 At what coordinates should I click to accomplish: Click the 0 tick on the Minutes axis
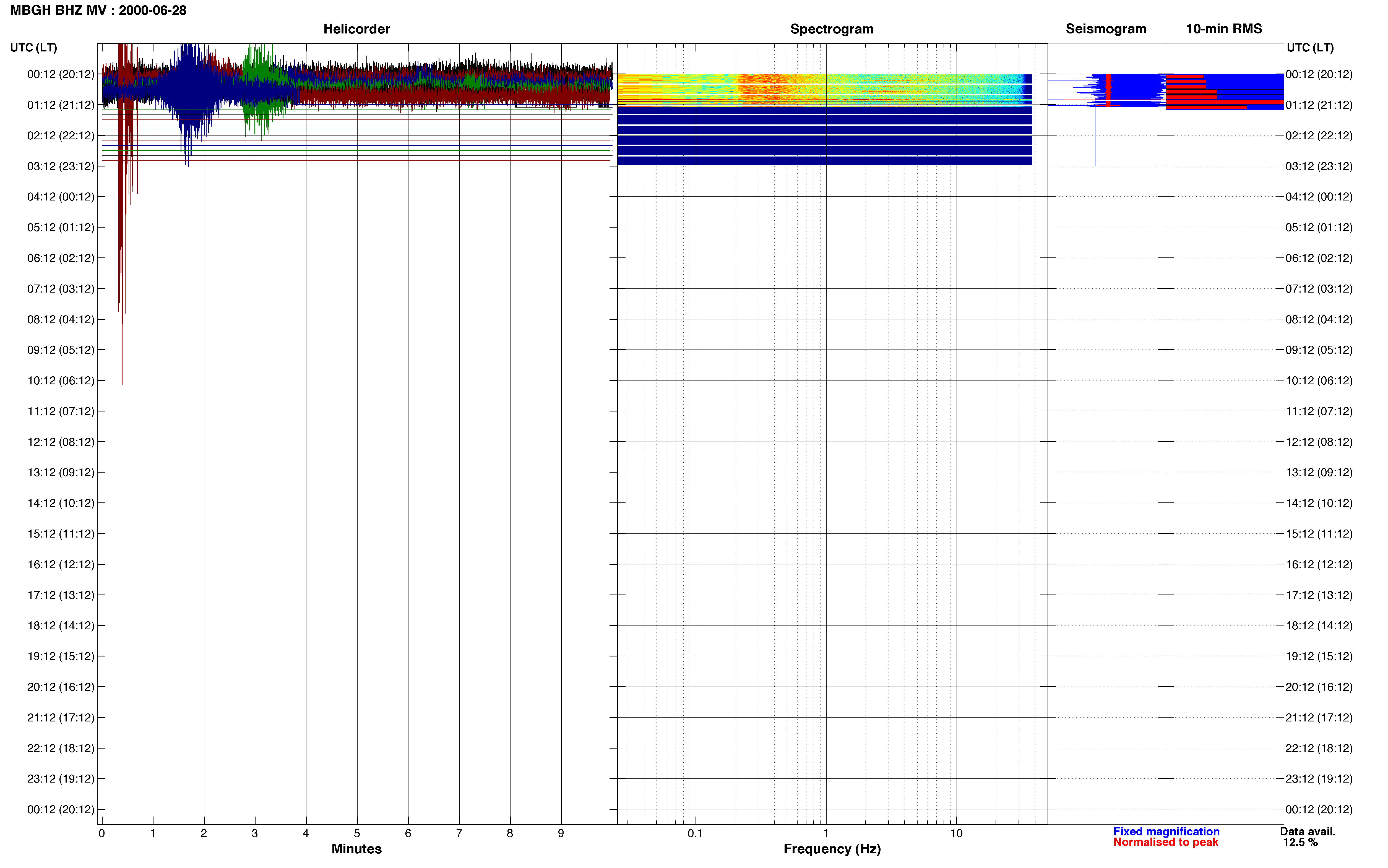tap(101, 833)
